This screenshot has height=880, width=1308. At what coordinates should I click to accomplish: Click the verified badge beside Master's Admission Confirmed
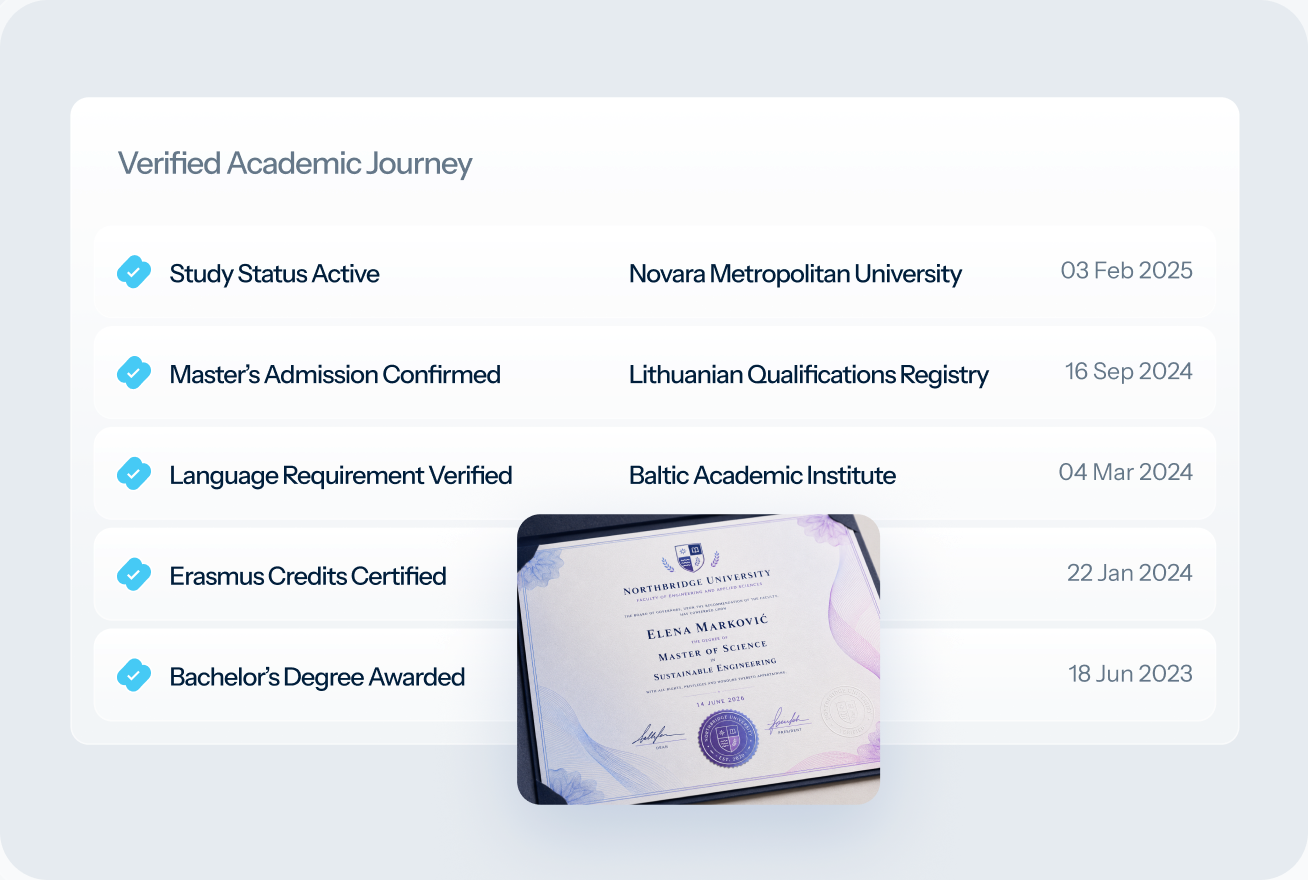click(134, 373)
